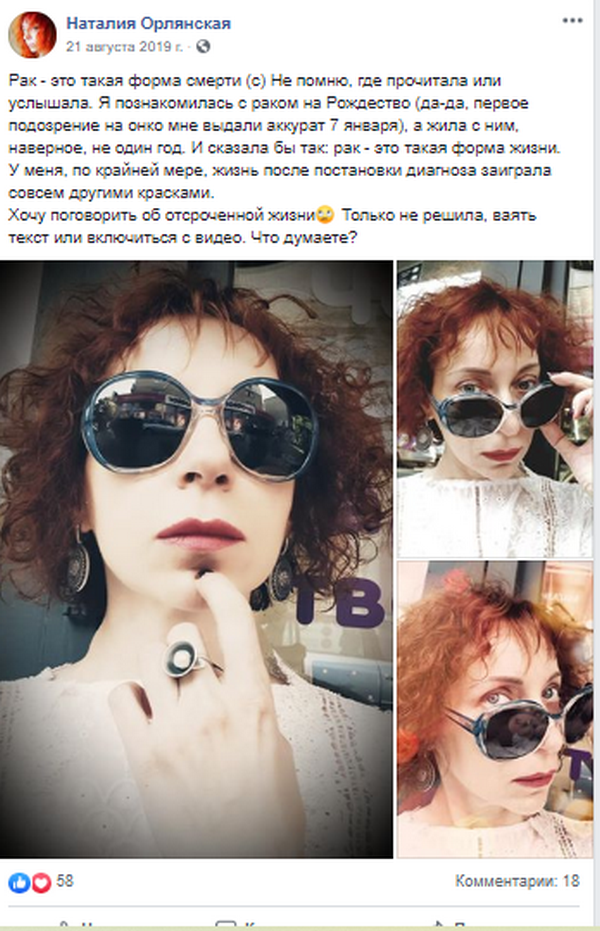The image size is (600, 931).
Task: Open the large sunglasses selfie photo
Action: click(196, 559)
